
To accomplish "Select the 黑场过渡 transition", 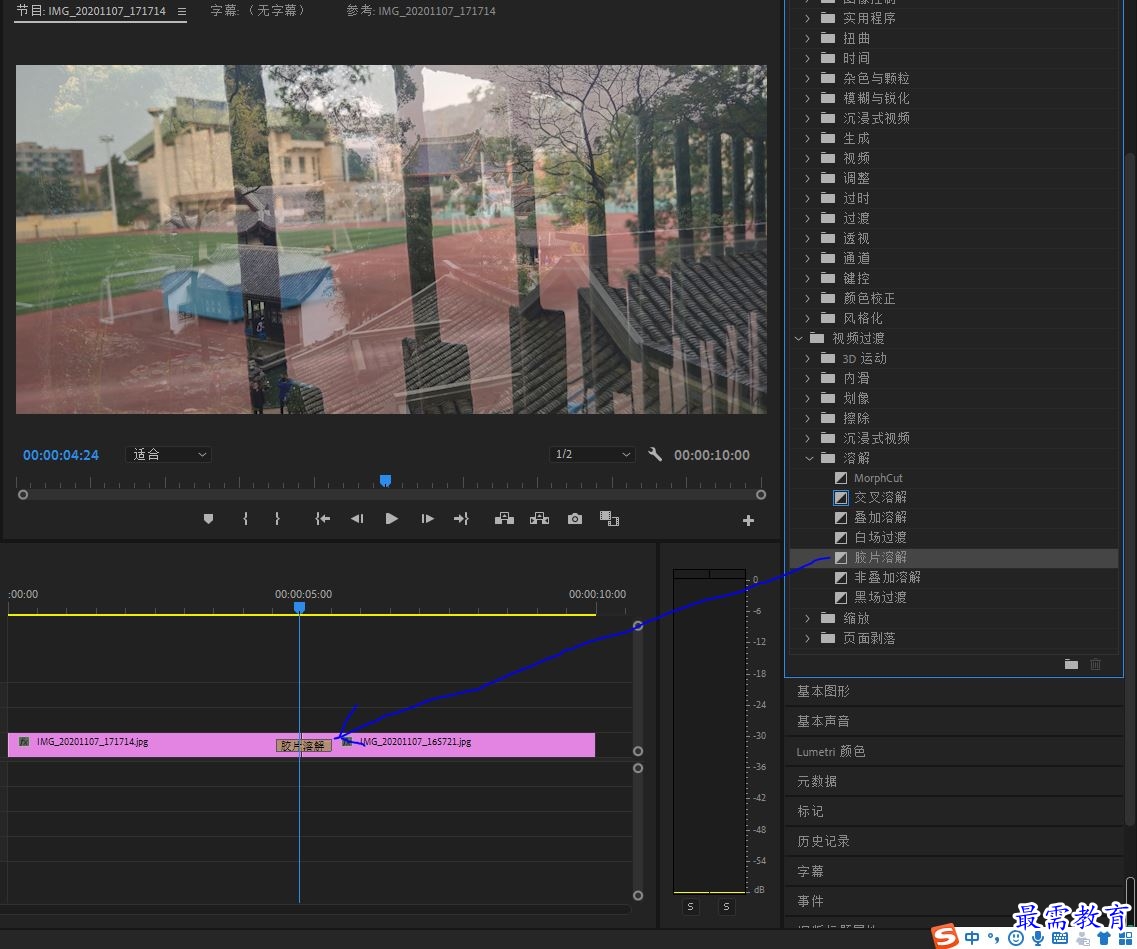I will (x=880, y=597).
